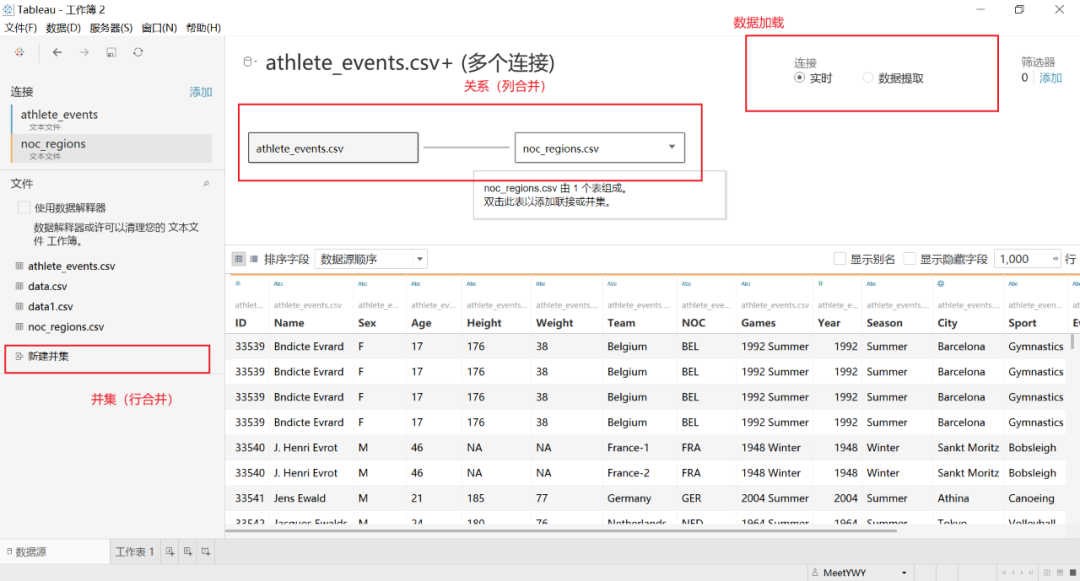Screen dimensions: 1080x581
Task: Save the workbook using the save icon
Action: point(110,51)
